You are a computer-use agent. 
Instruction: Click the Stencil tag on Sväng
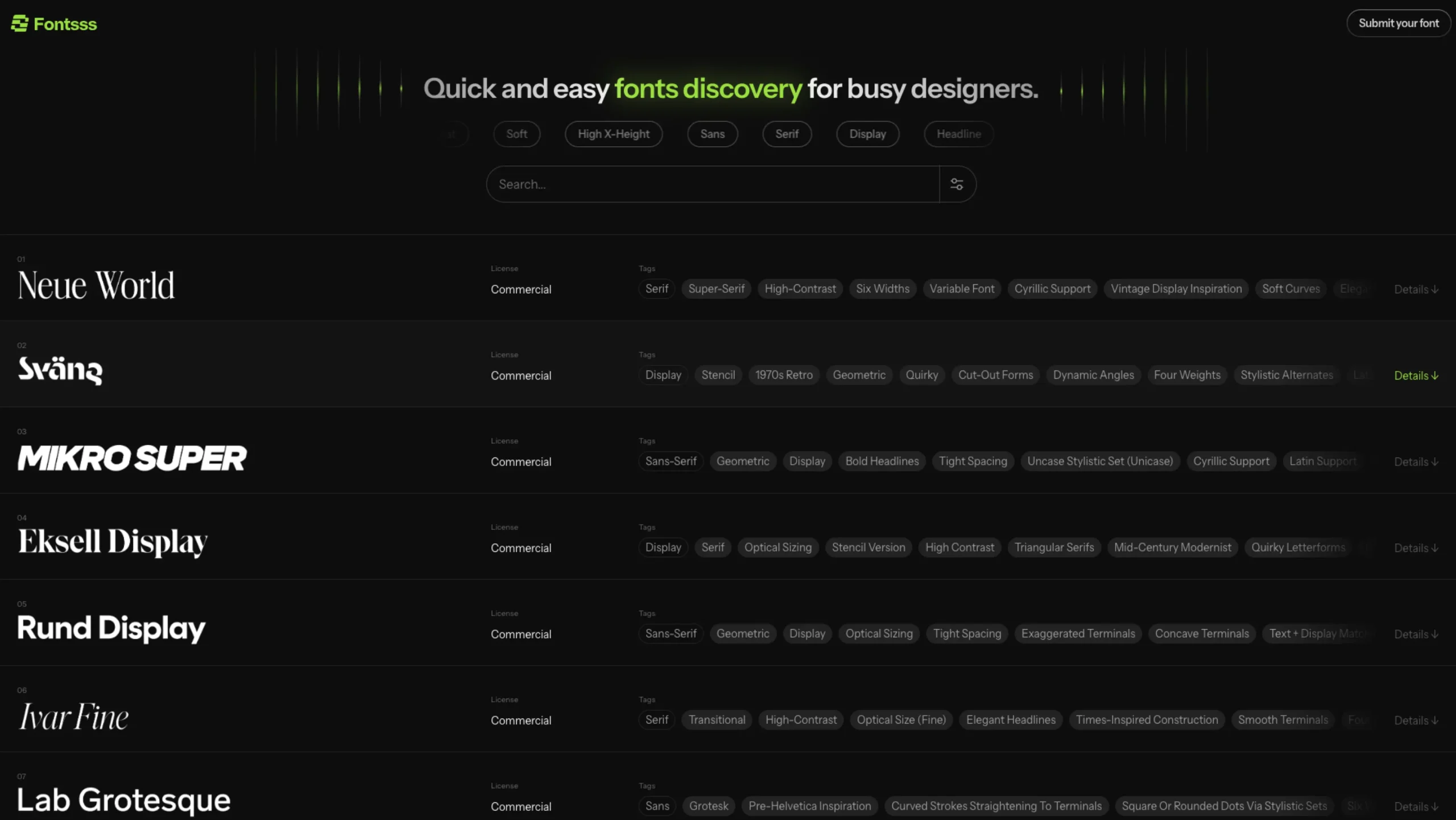point(718,375)
